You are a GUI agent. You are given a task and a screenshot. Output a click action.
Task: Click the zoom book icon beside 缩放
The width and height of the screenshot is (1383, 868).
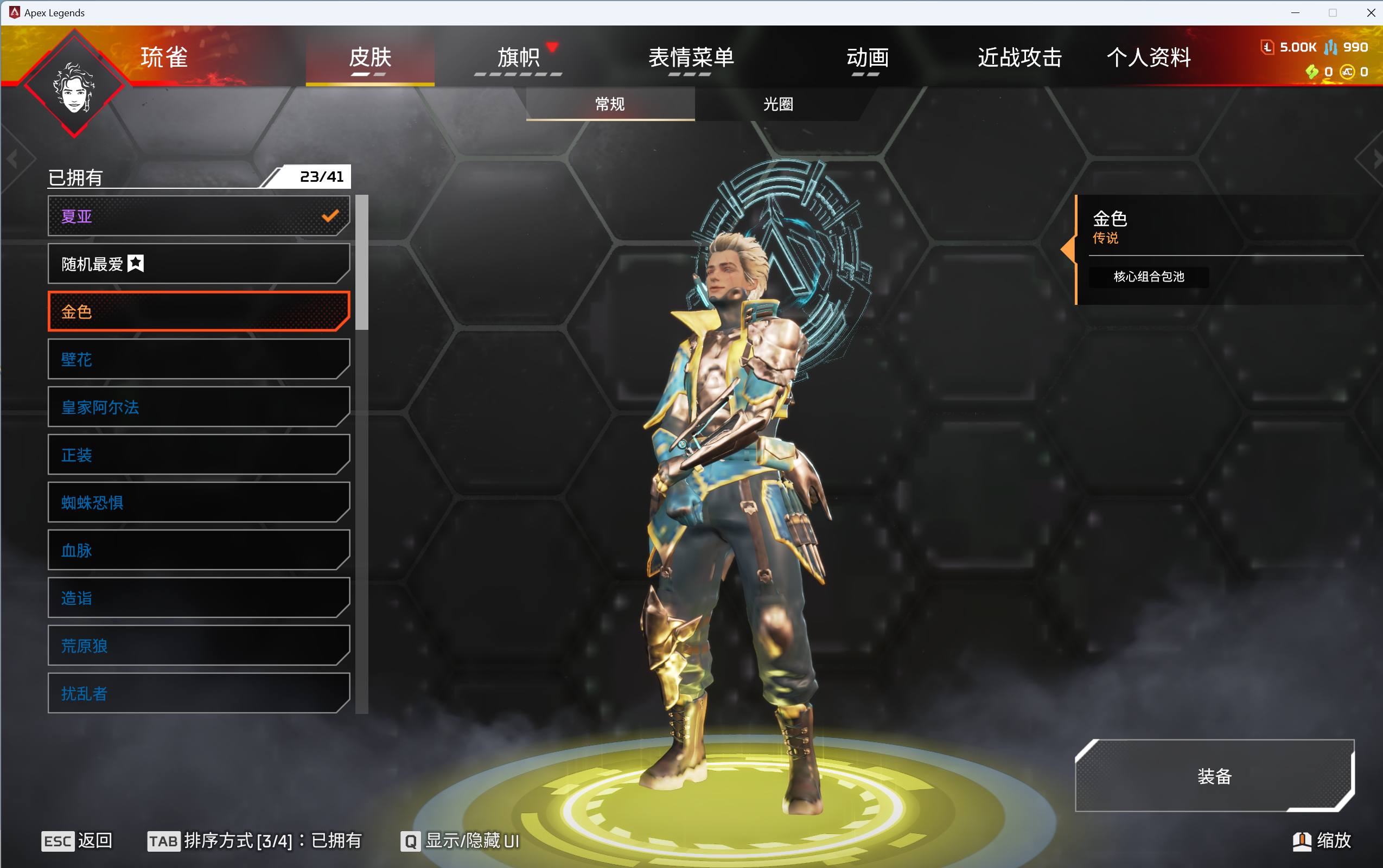[x=1302, y=841]
